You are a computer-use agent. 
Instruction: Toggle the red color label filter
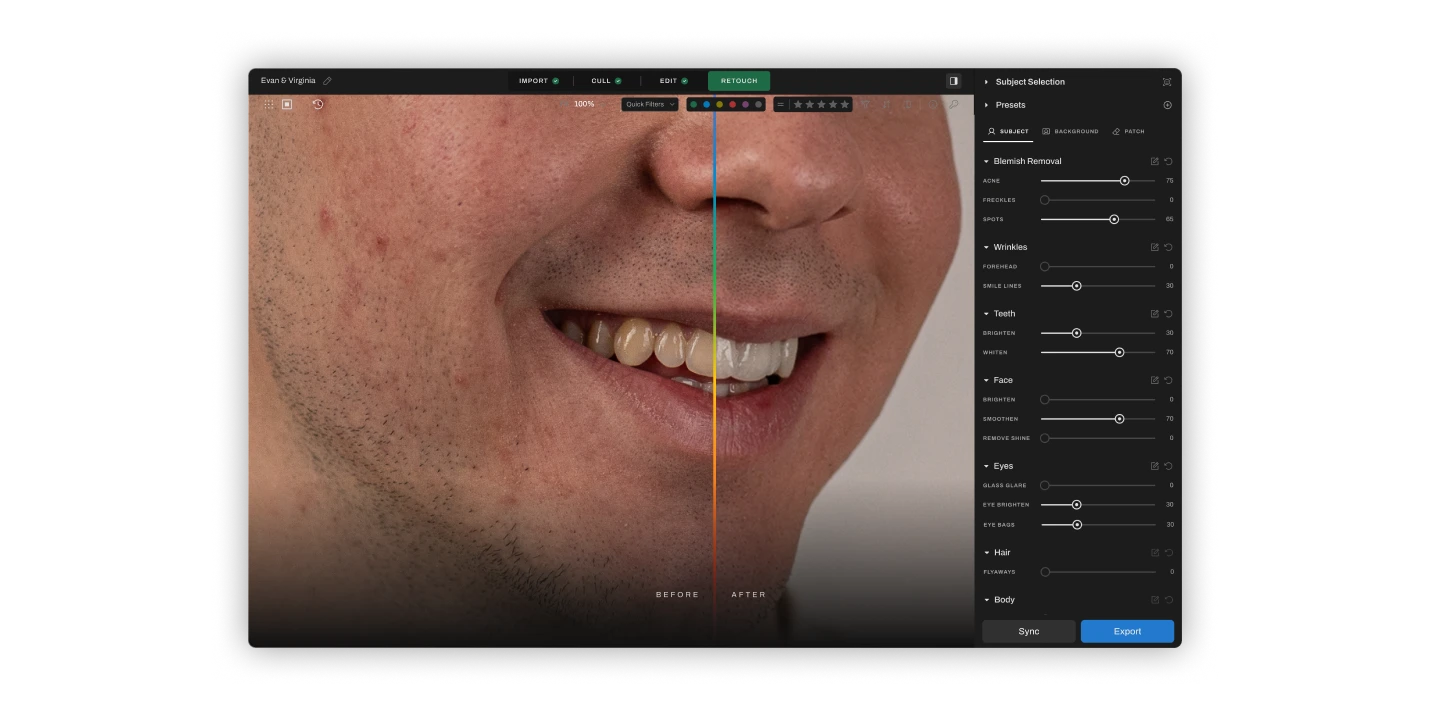click(732, 104)
